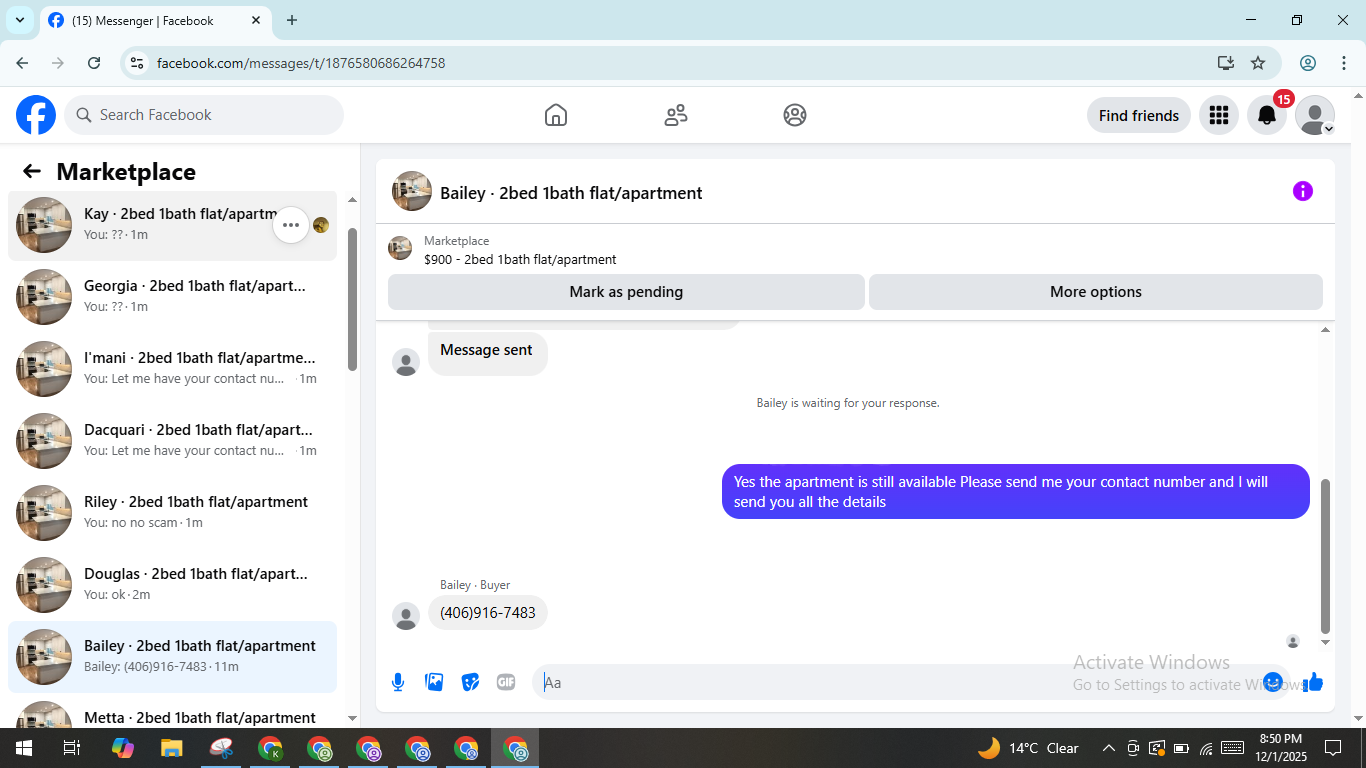1366x768 pixels.
Task: Open Douglas's conversation
Action: pos(172,585)
